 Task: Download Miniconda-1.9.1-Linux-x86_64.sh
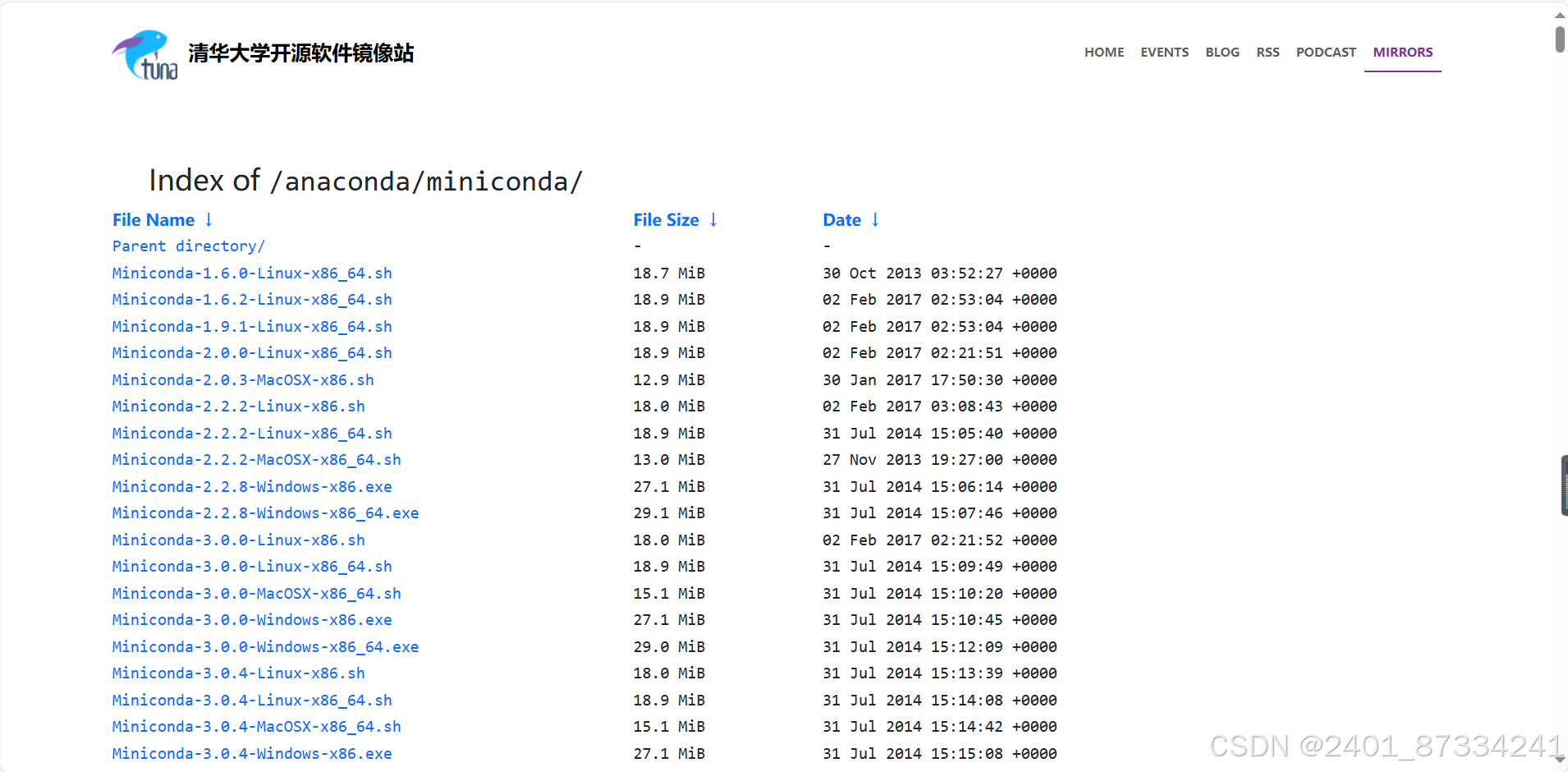click(252, 326)
